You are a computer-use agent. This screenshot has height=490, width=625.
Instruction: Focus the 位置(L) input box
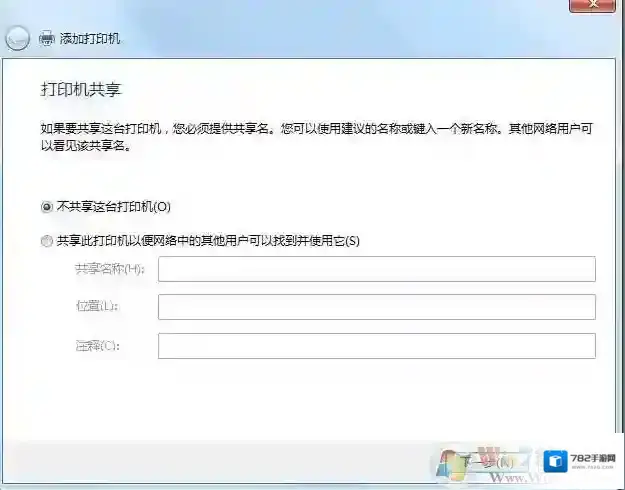[376, 307]
